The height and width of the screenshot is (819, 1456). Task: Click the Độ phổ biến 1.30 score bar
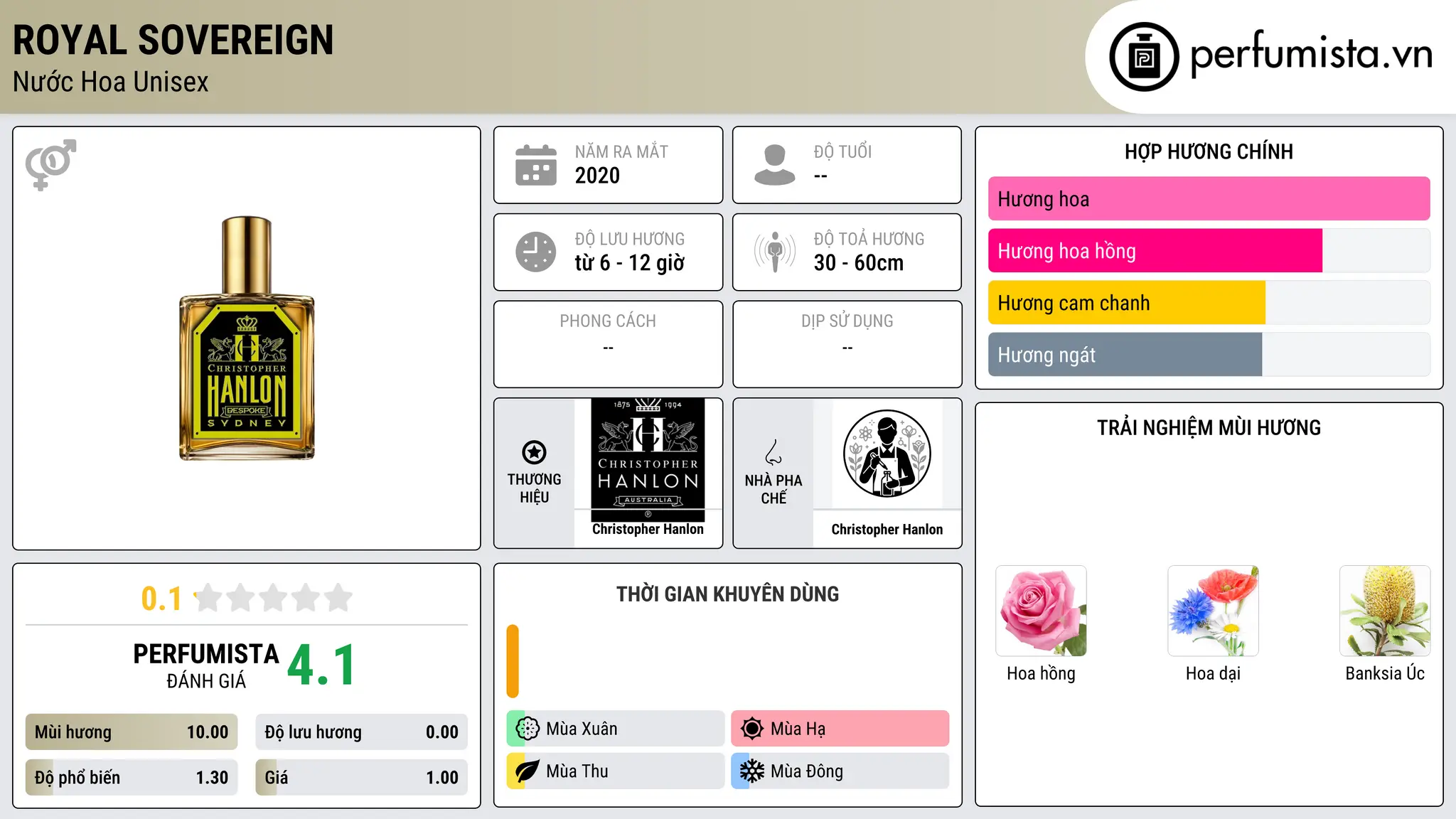(x=132, y=778)
